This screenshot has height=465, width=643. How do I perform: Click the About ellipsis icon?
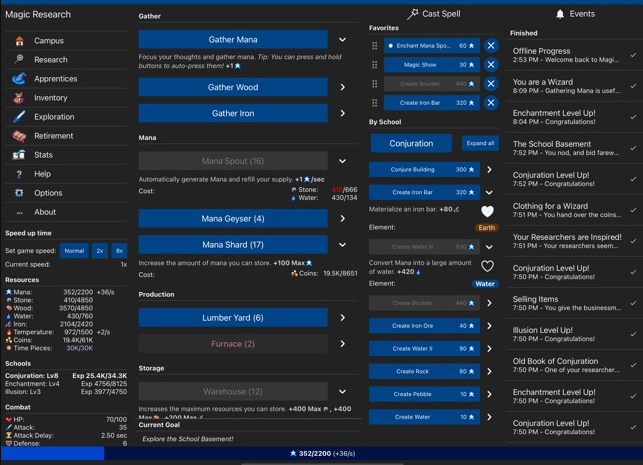coord(19,212)
